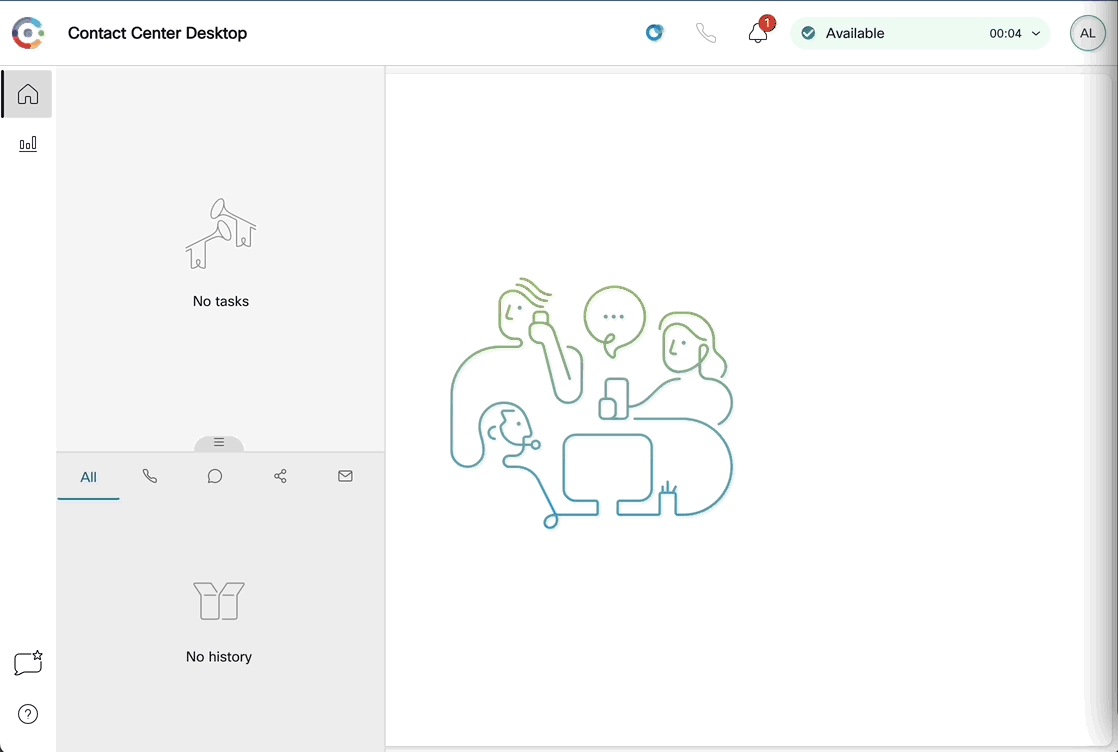The image size is (1118, 752).
Task: Collapse the task list using the handle
Action: 219,442
